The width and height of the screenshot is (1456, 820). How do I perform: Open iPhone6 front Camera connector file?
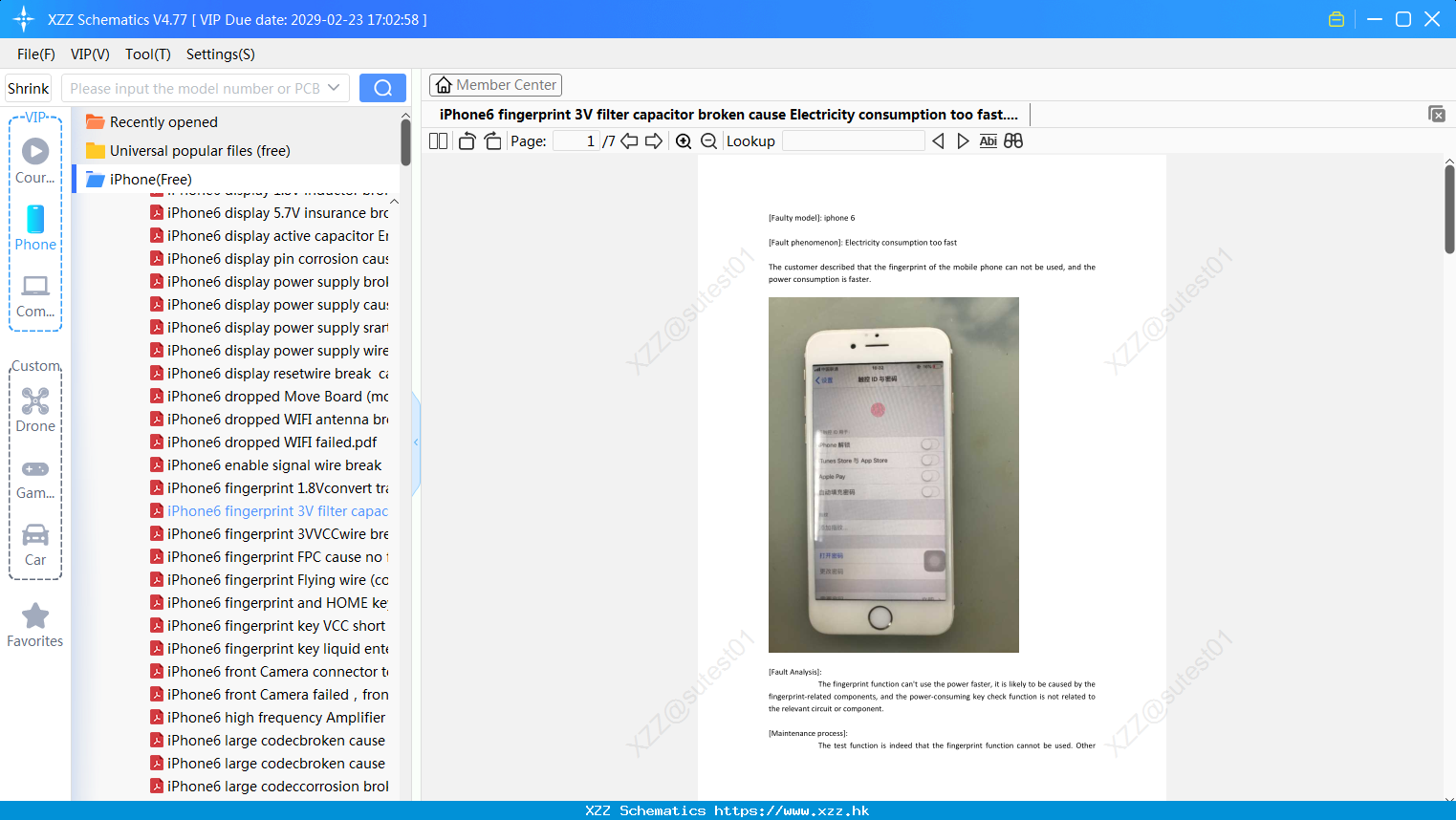click(270, 672)
